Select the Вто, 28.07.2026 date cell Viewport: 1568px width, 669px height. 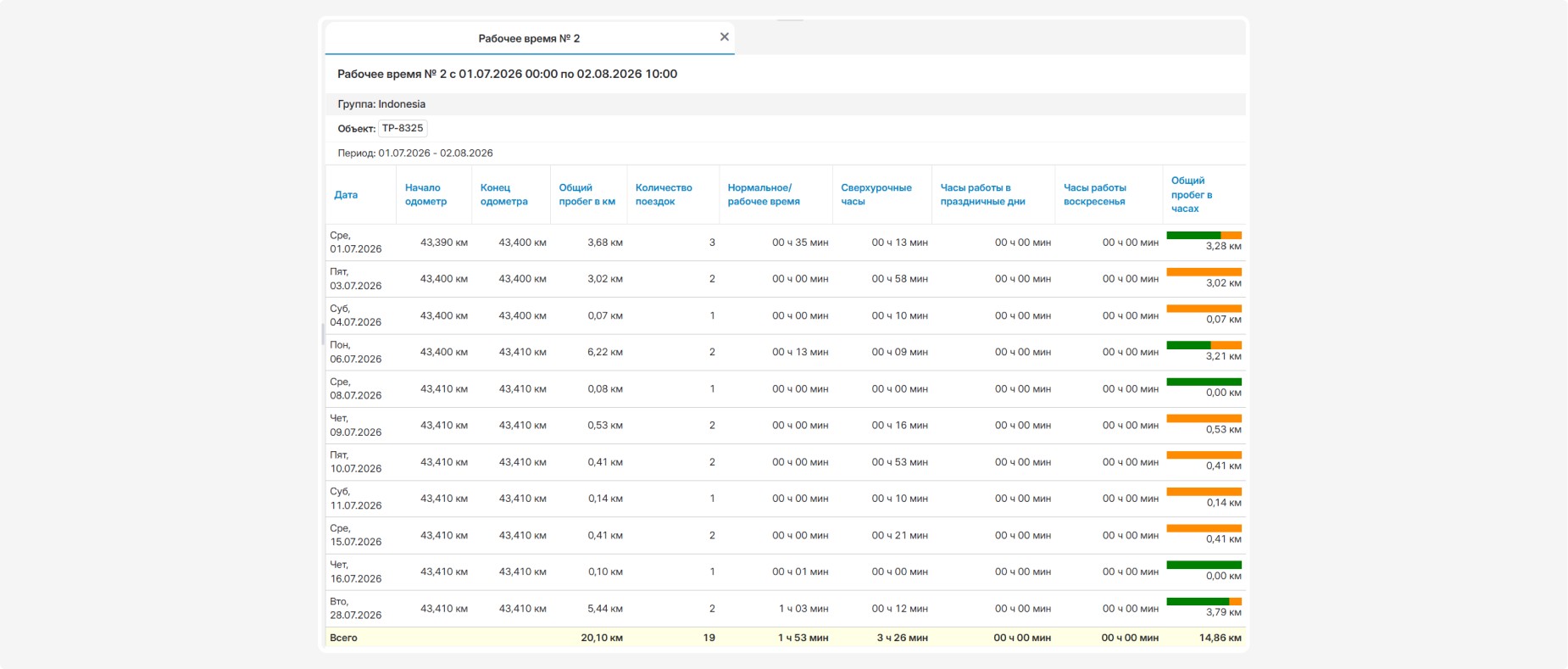pyautogui.click(x=355, y=609)
